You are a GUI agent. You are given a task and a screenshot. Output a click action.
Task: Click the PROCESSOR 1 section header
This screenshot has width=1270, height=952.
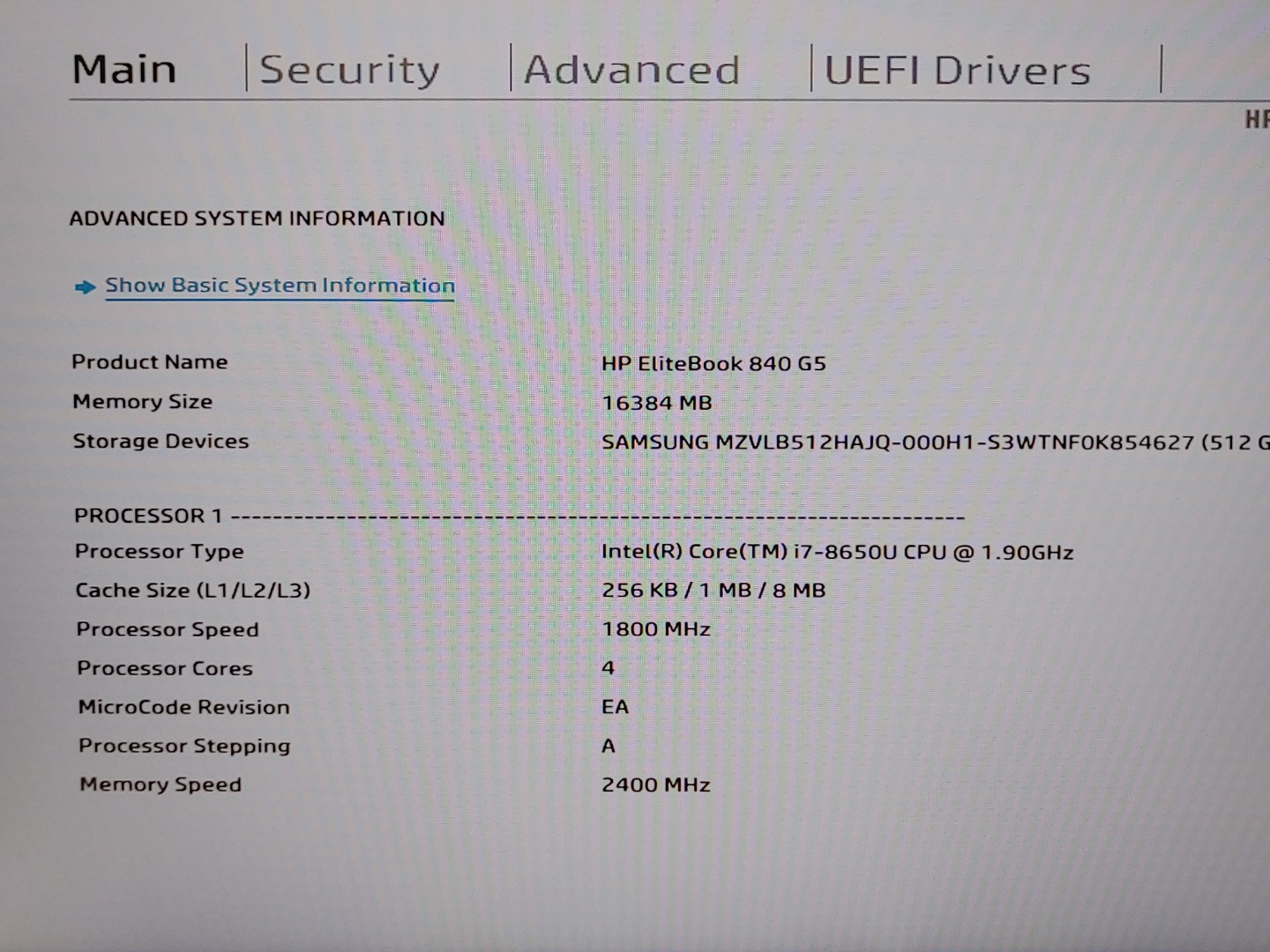point(148,516)
